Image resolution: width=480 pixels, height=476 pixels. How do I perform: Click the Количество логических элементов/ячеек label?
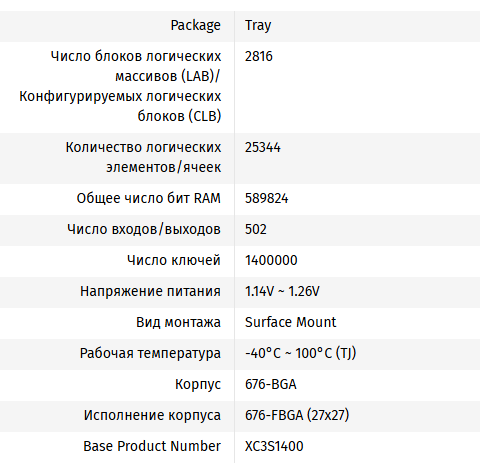click(143, 157)
